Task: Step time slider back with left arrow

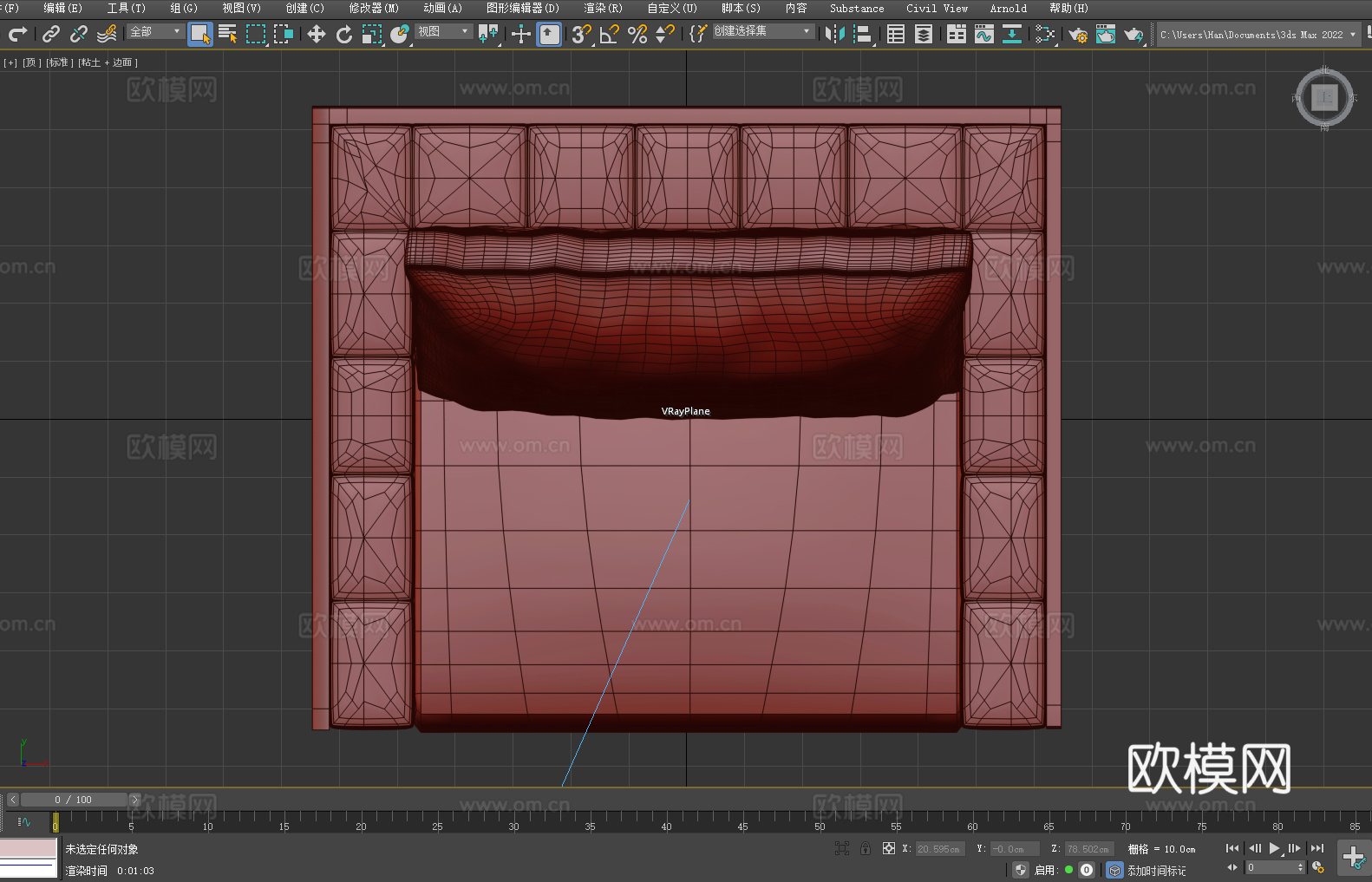Action: pyautogui.click(x=12, y=800)
